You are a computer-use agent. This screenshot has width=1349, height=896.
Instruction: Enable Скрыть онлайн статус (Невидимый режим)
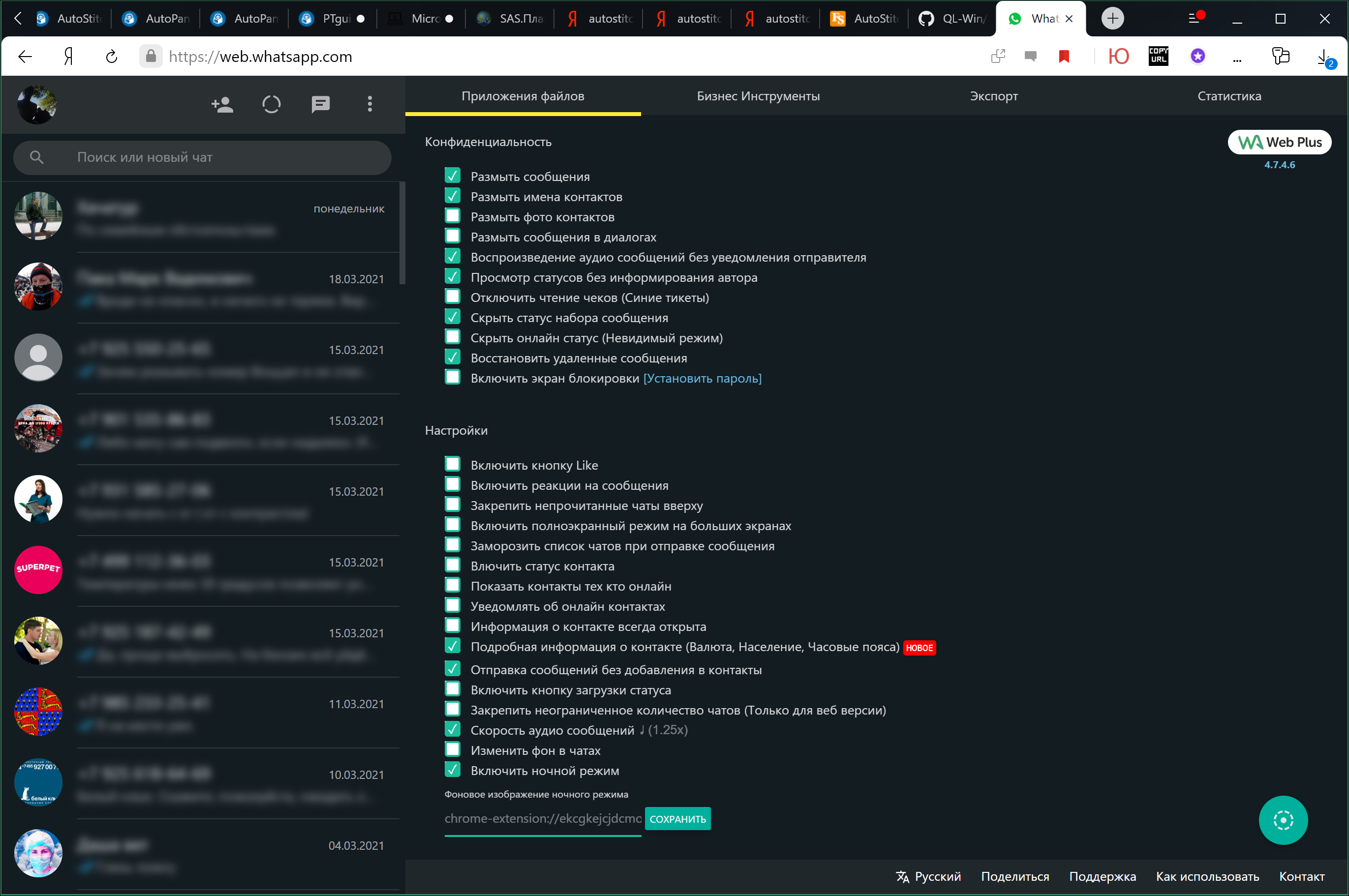tap(453, 336)
